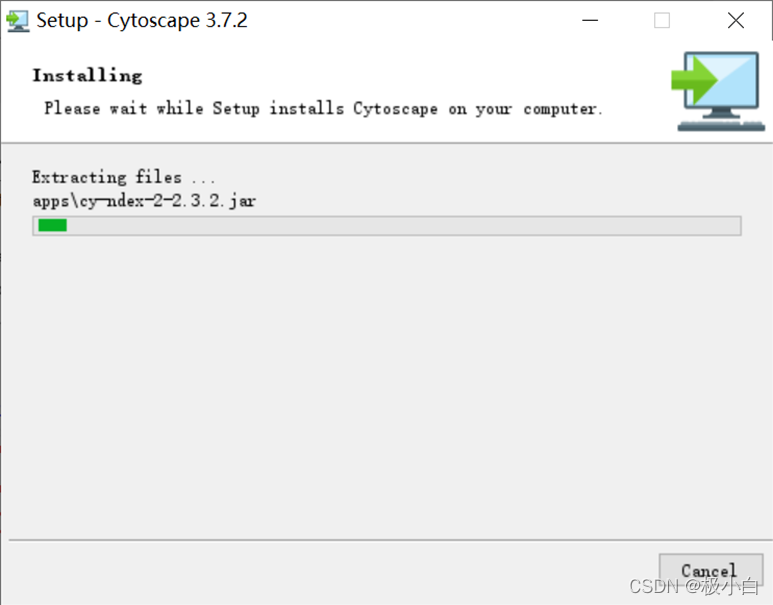Click the apps\cy-ndex-2-2.3.2.jar file path text
773x605 pixels.
144,201
